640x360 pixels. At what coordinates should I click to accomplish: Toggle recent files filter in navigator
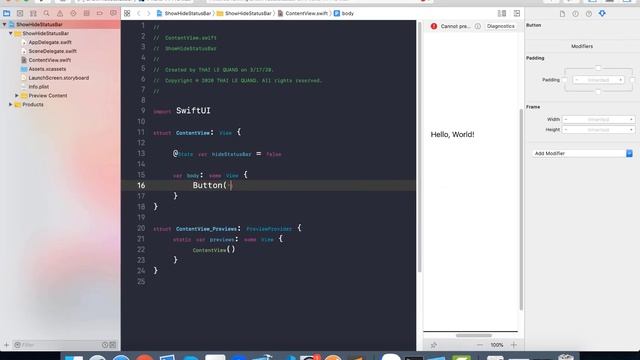(x=105, y=345)
